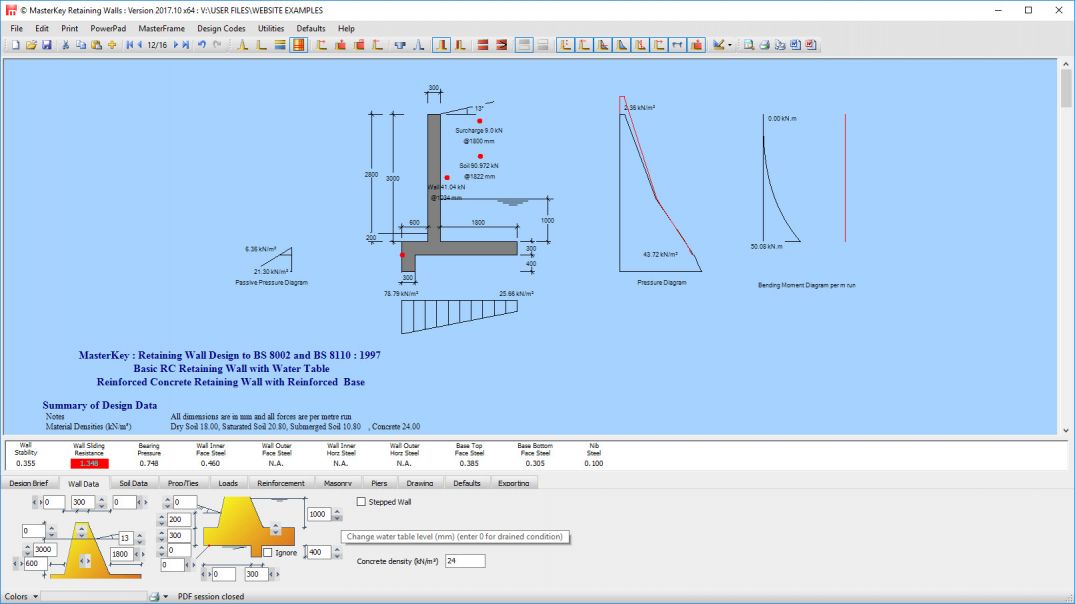Viewport: 1075px width, 604px height.
Task: Switch to the Design Brief tab
Action: pyautogui.click(x=29, y=483)
